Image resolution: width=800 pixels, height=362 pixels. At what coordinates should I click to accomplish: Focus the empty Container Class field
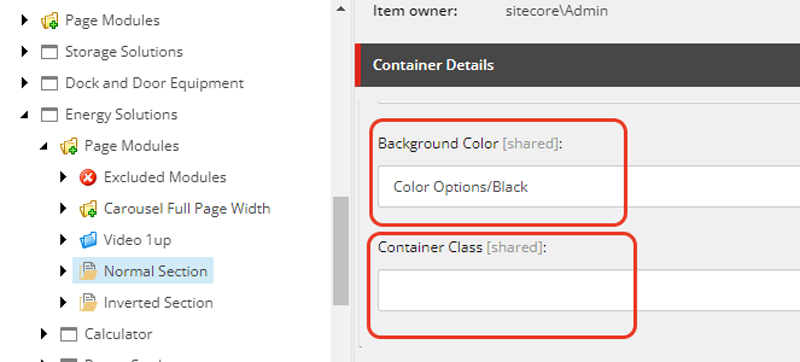coord(588,291)
